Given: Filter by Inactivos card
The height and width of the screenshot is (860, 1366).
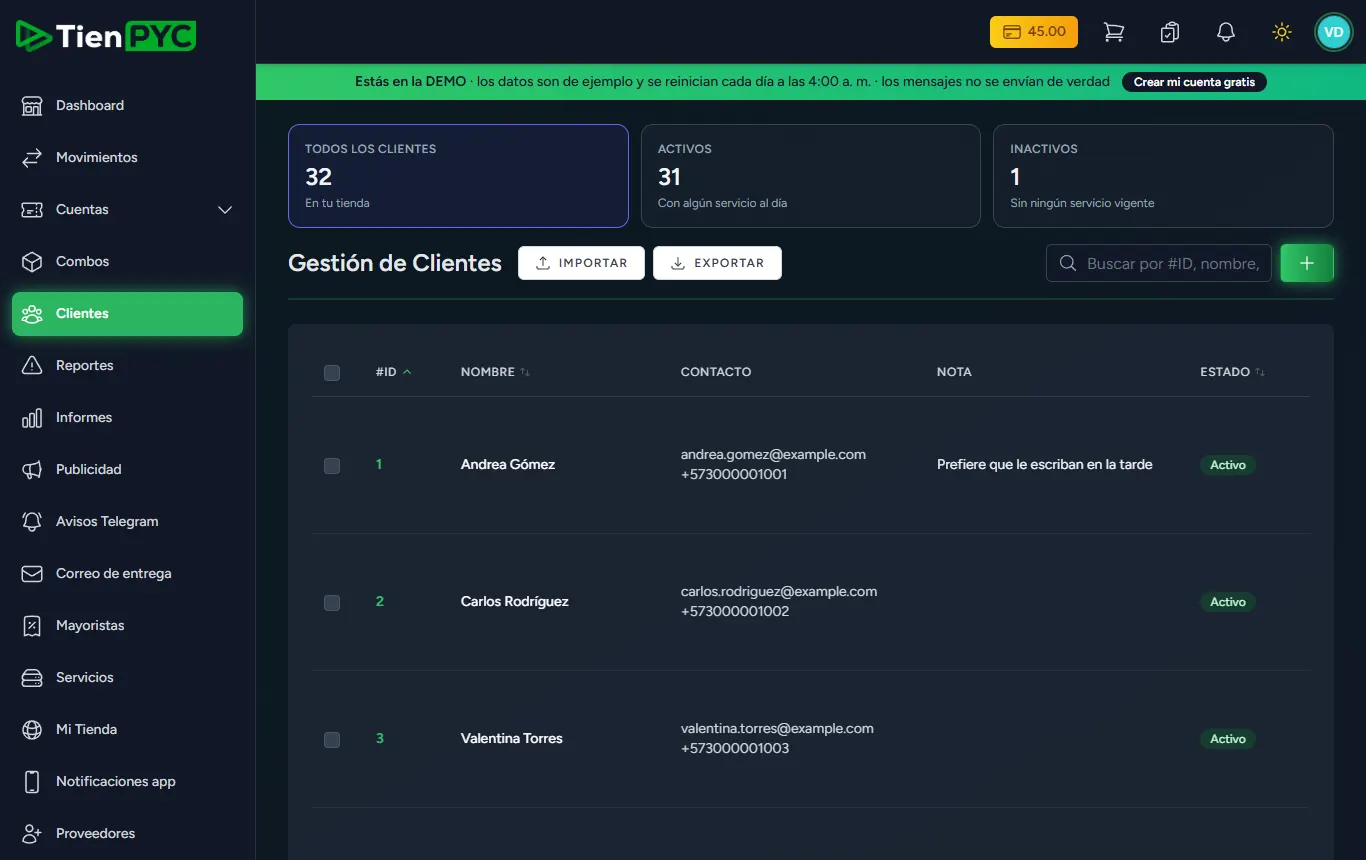Looking at the screenshot, I should click(1163, 176).
